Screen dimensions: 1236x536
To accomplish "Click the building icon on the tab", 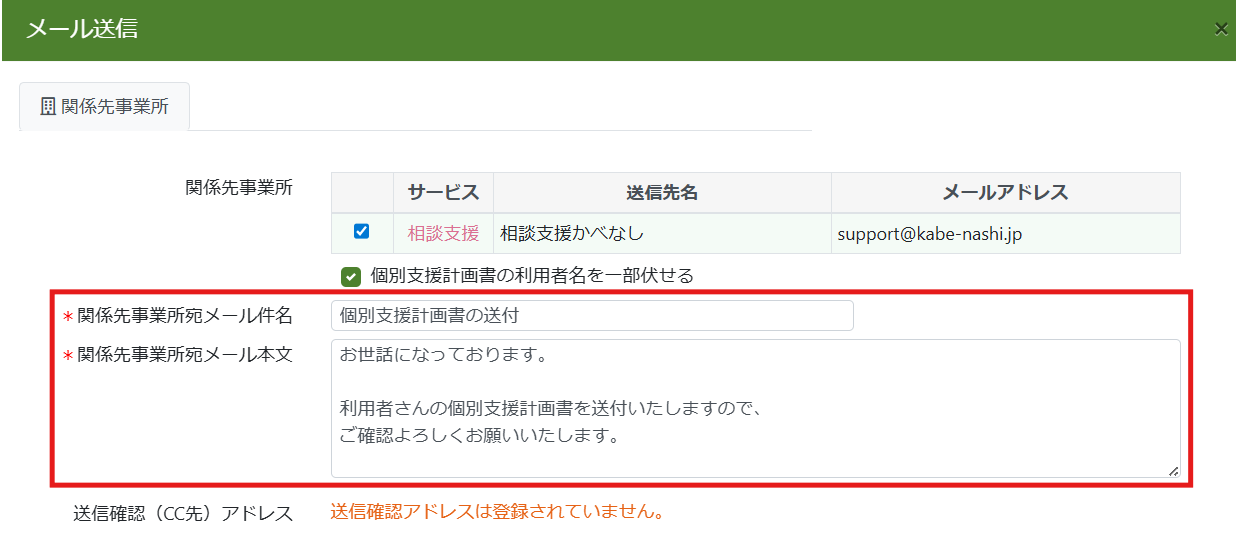I will [47, 107].
